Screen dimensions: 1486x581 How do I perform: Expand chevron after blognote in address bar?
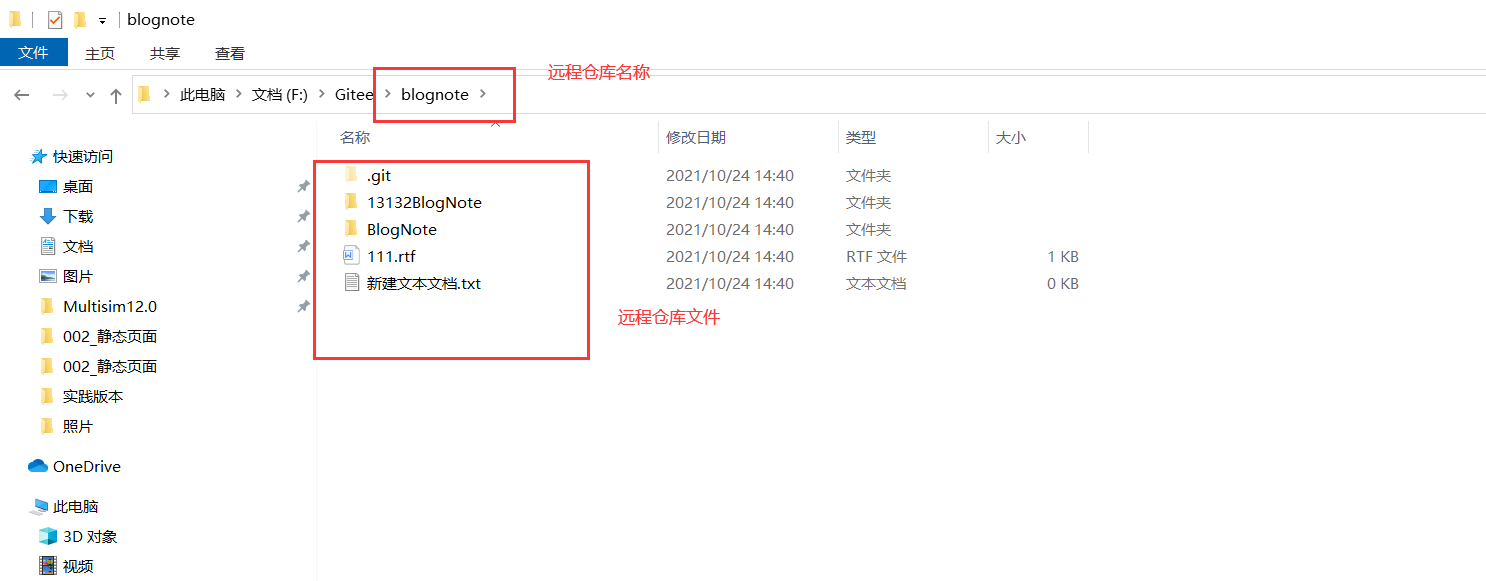[x=483, y=94]
